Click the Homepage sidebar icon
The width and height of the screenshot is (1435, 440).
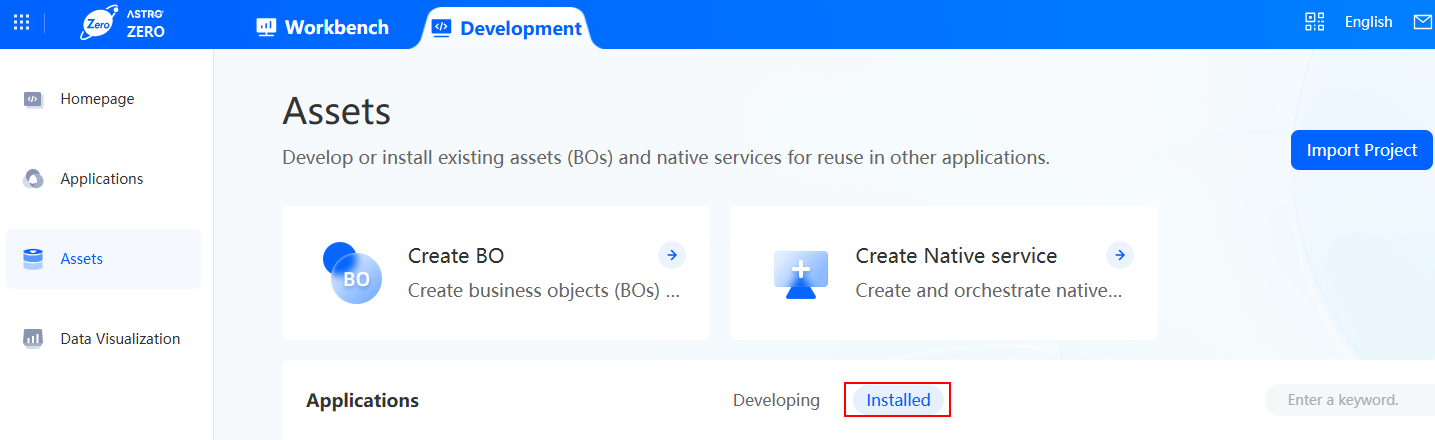pos(33,99)
